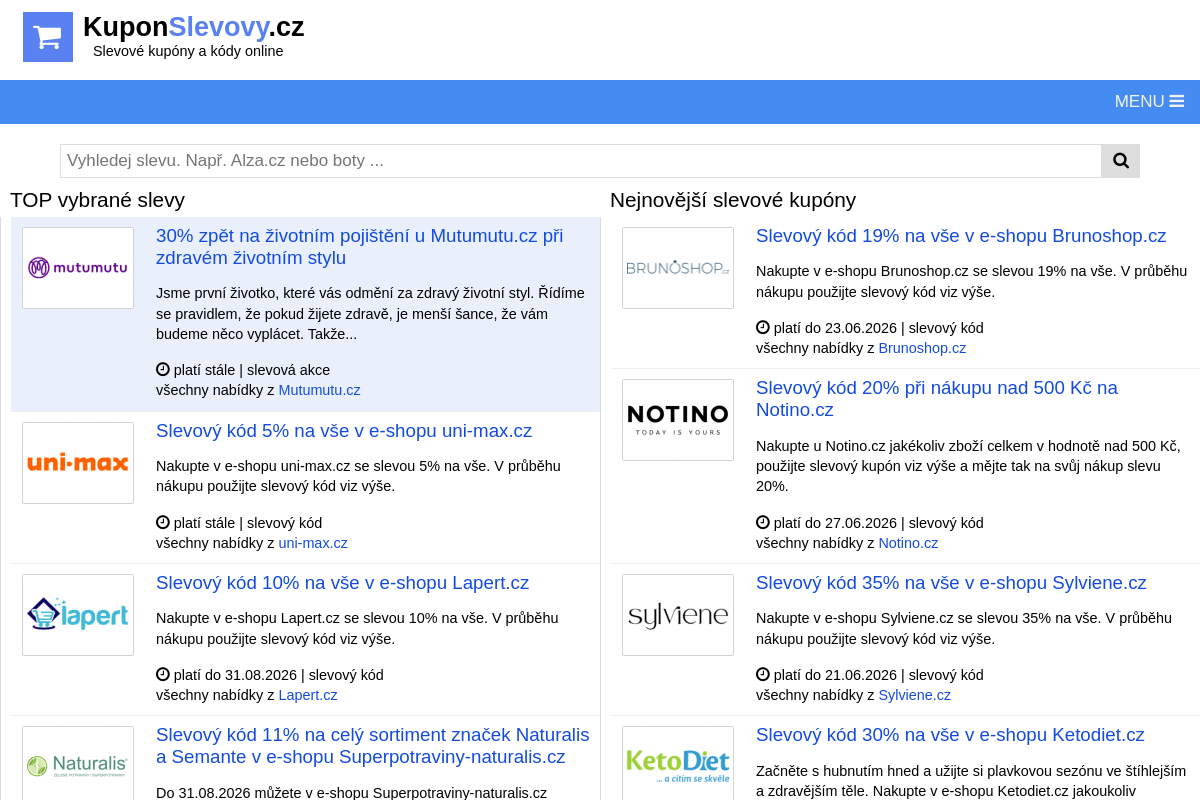The height and width of the screenshot is (800, 1200).
Task: Follow the Notino.cz all offers link
Action: (x=908, y=543)
